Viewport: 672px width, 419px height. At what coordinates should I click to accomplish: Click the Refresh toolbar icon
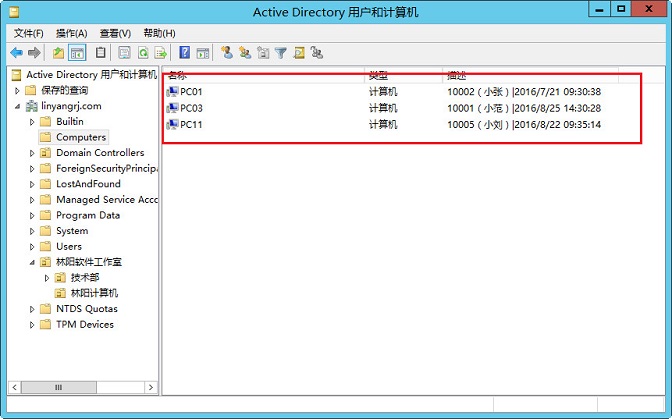pyautogui.click(x=143, y=52)
